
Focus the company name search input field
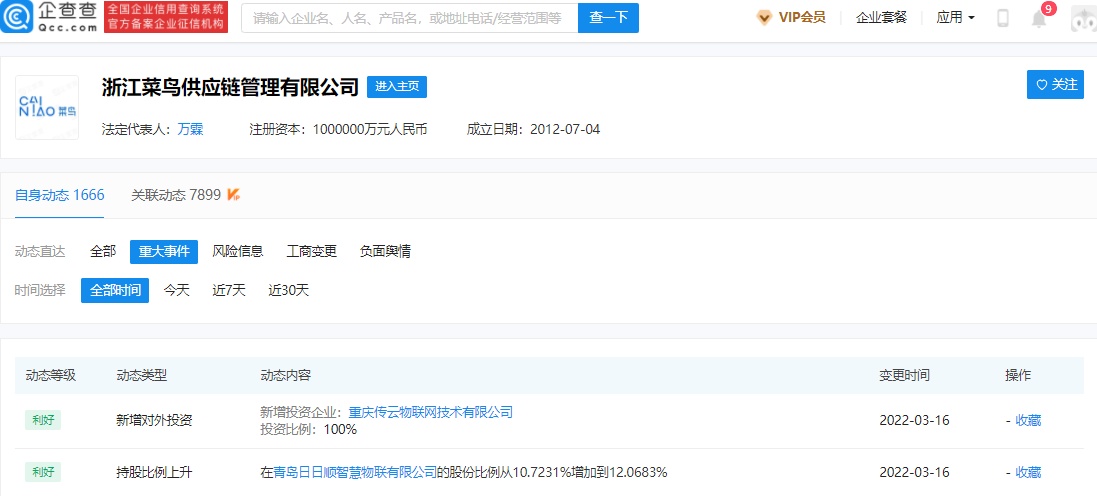pos(410,18)
